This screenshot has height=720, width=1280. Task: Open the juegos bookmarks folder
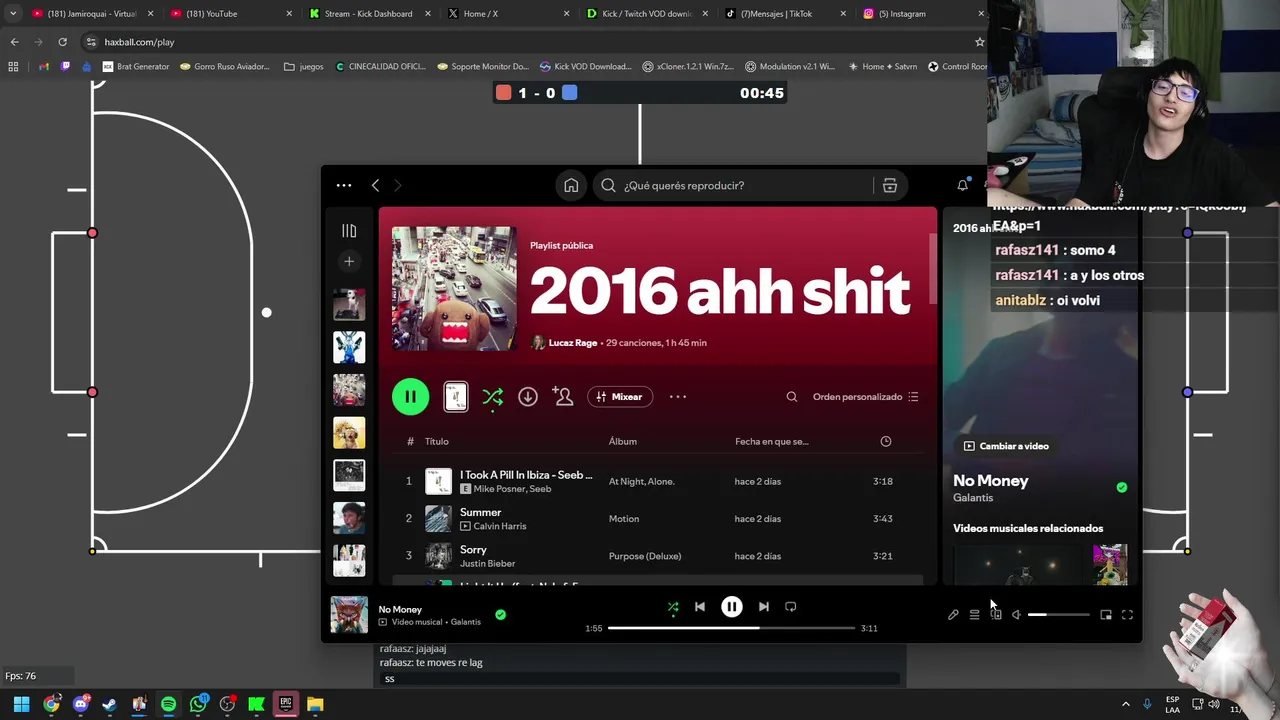coord(304,67)
